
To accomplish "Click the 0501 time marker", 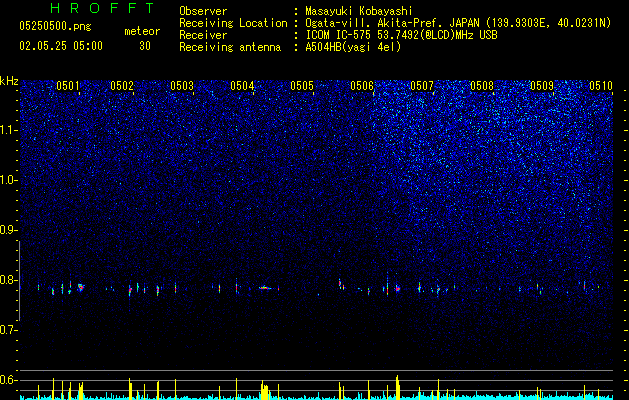I will [68, 86].
